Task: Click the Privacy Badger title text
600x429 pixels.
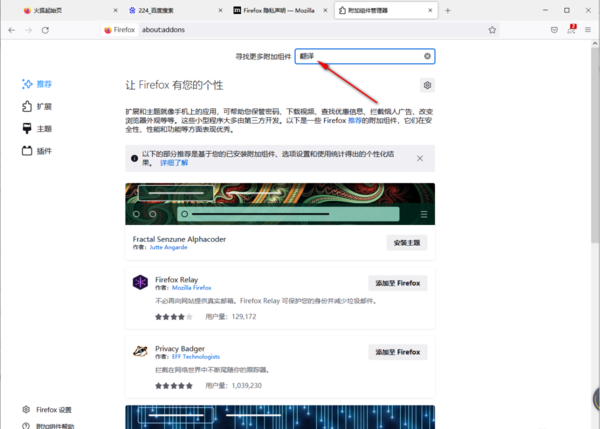Action: pyautogui.click(x=180, y=348)
